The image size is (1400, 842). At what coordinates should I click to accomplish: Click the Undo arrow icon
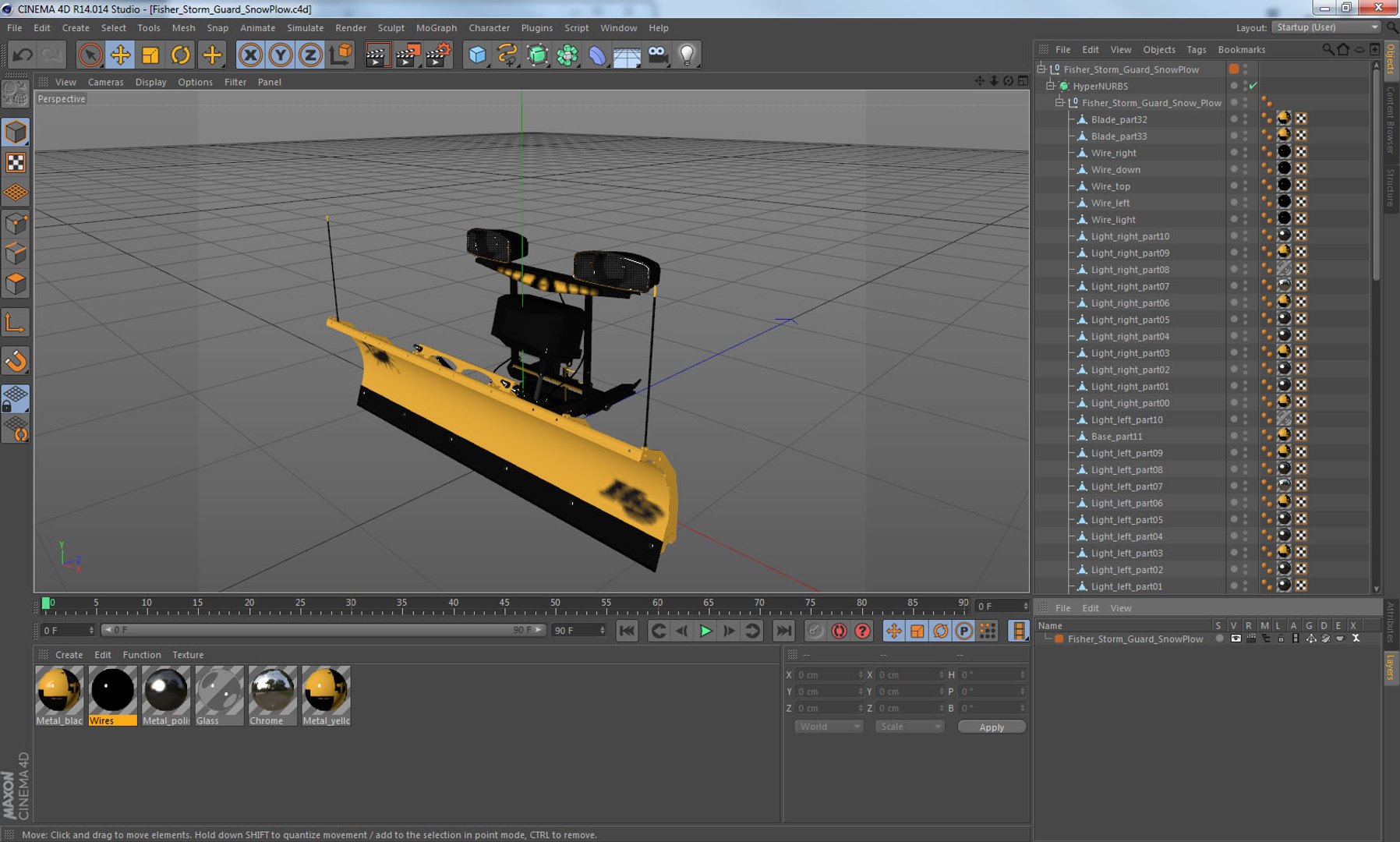pyautogui.click(x=23, y=55)
